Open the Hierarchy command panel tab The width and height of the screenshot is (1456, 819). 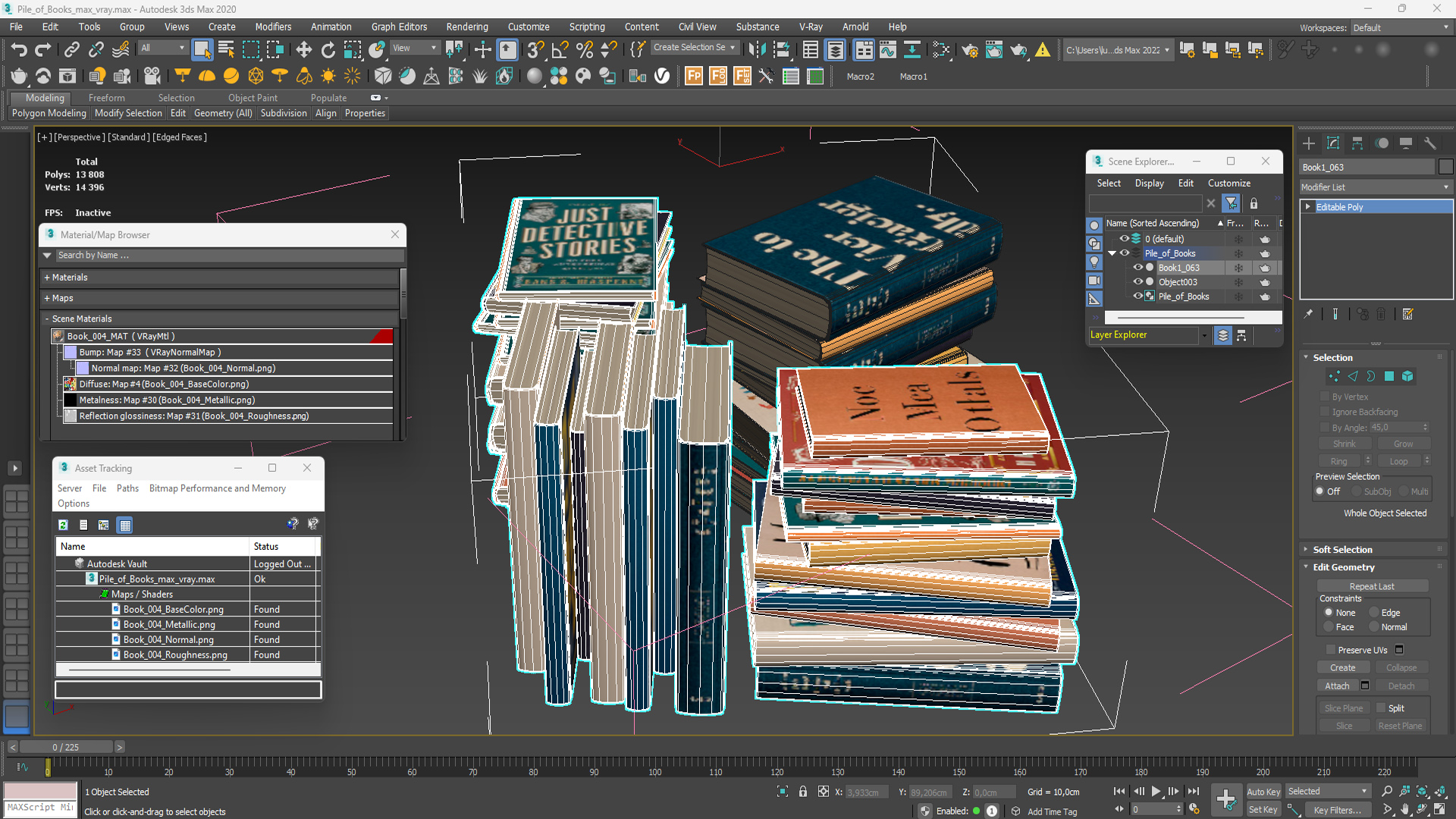(1357, 143)
